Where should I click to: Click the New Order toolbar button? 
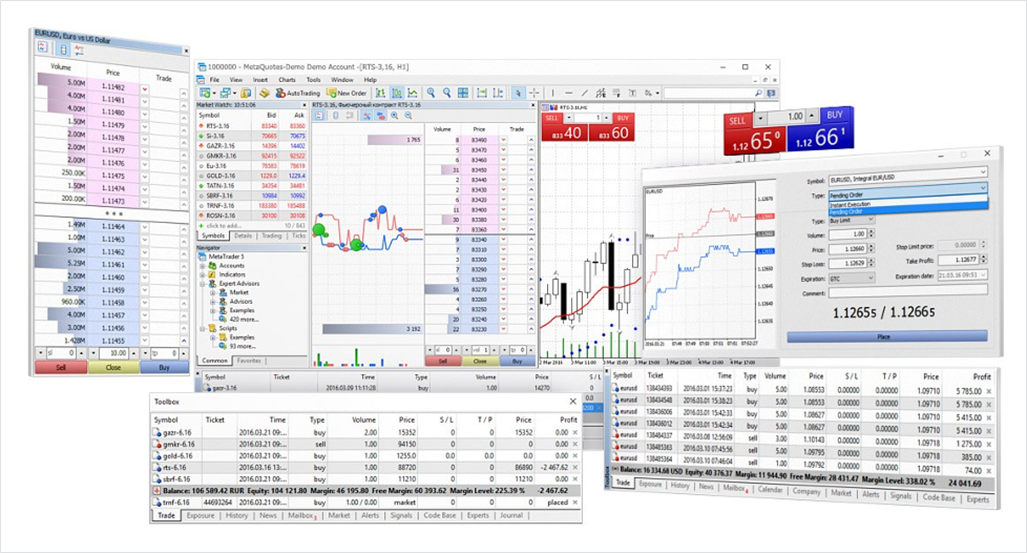[346, 93]
